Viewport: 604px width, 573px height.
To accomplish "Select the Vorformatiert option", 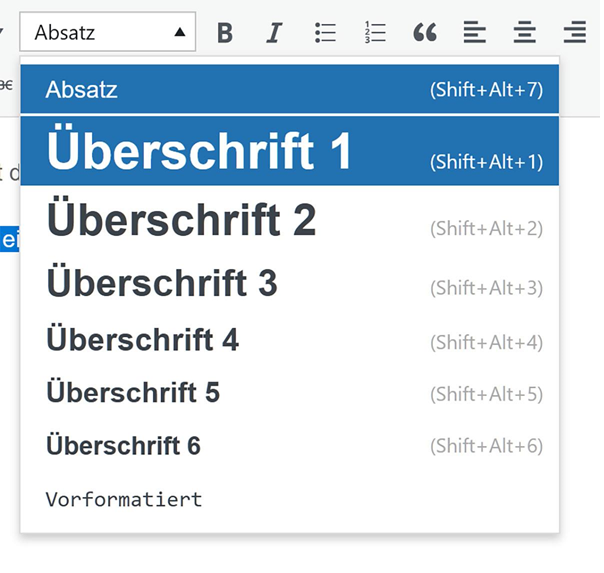I will point(290,499).
